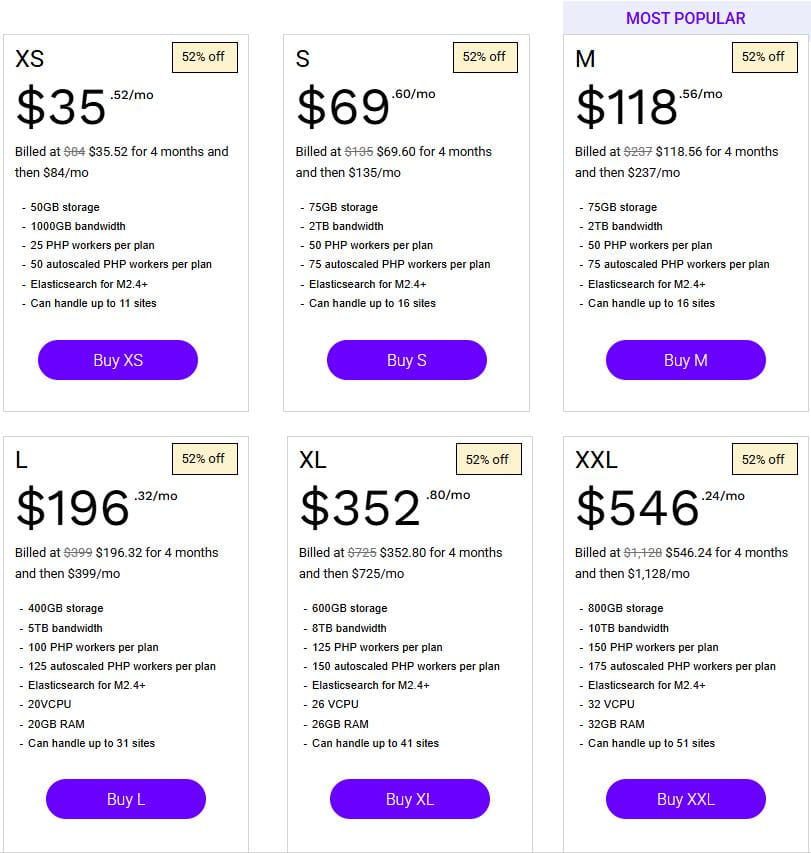811x853 pixels.
Task: Click the 52% off badge on L plan
Action: pos(204,459)
